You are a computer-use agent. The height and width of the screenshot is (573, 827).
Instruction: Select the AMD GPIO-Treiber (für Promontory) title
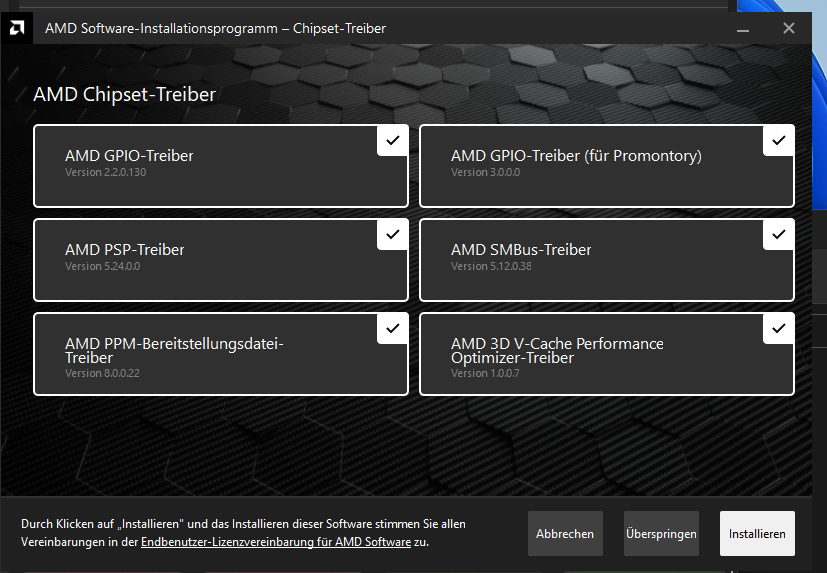point(576,156)
